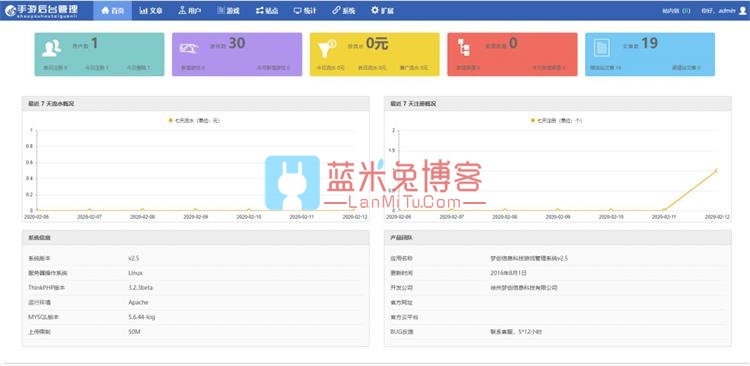Click the hierarchy icon on the red card

(463, 48)
